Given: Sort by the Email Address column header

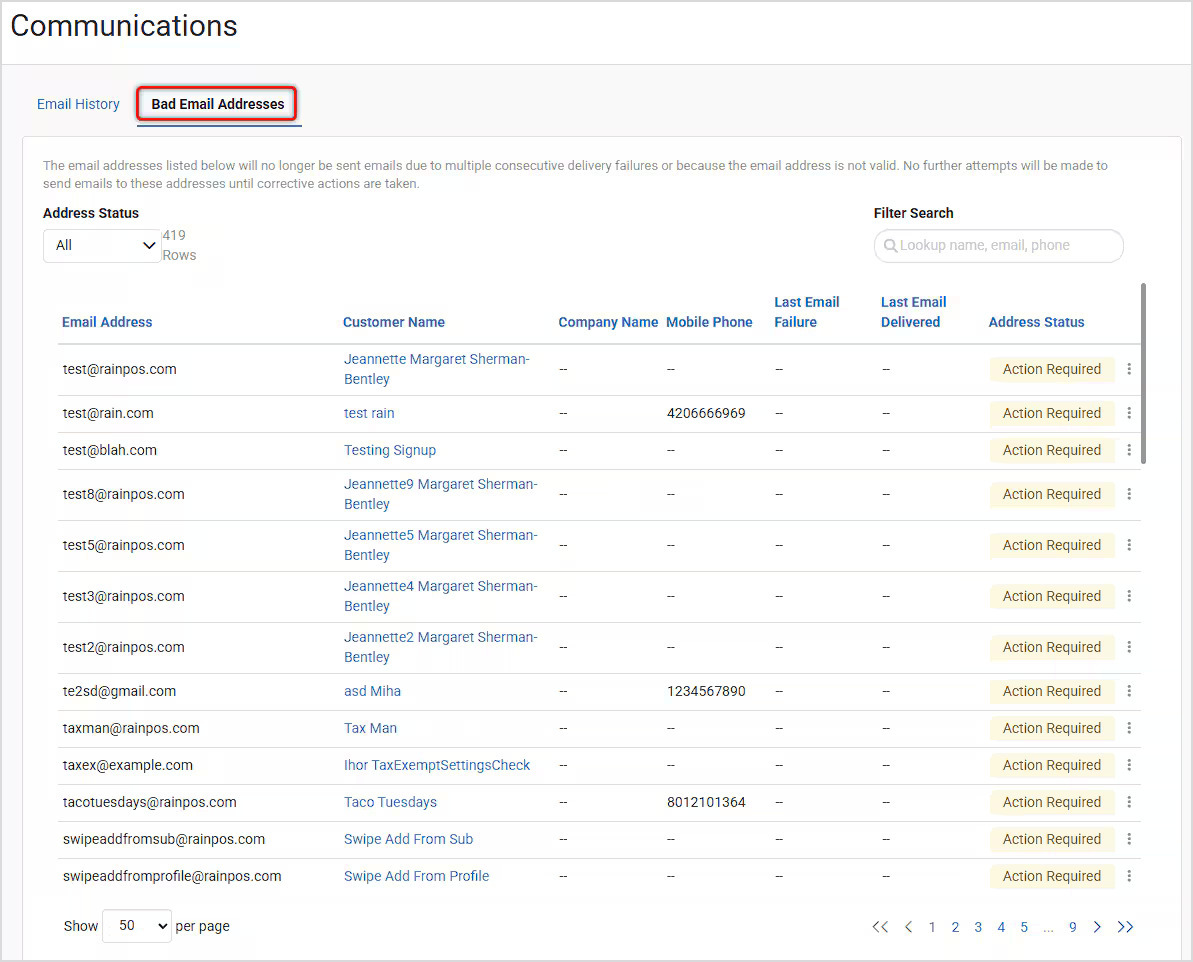Looking at the screenshot, I should [107, 322].
